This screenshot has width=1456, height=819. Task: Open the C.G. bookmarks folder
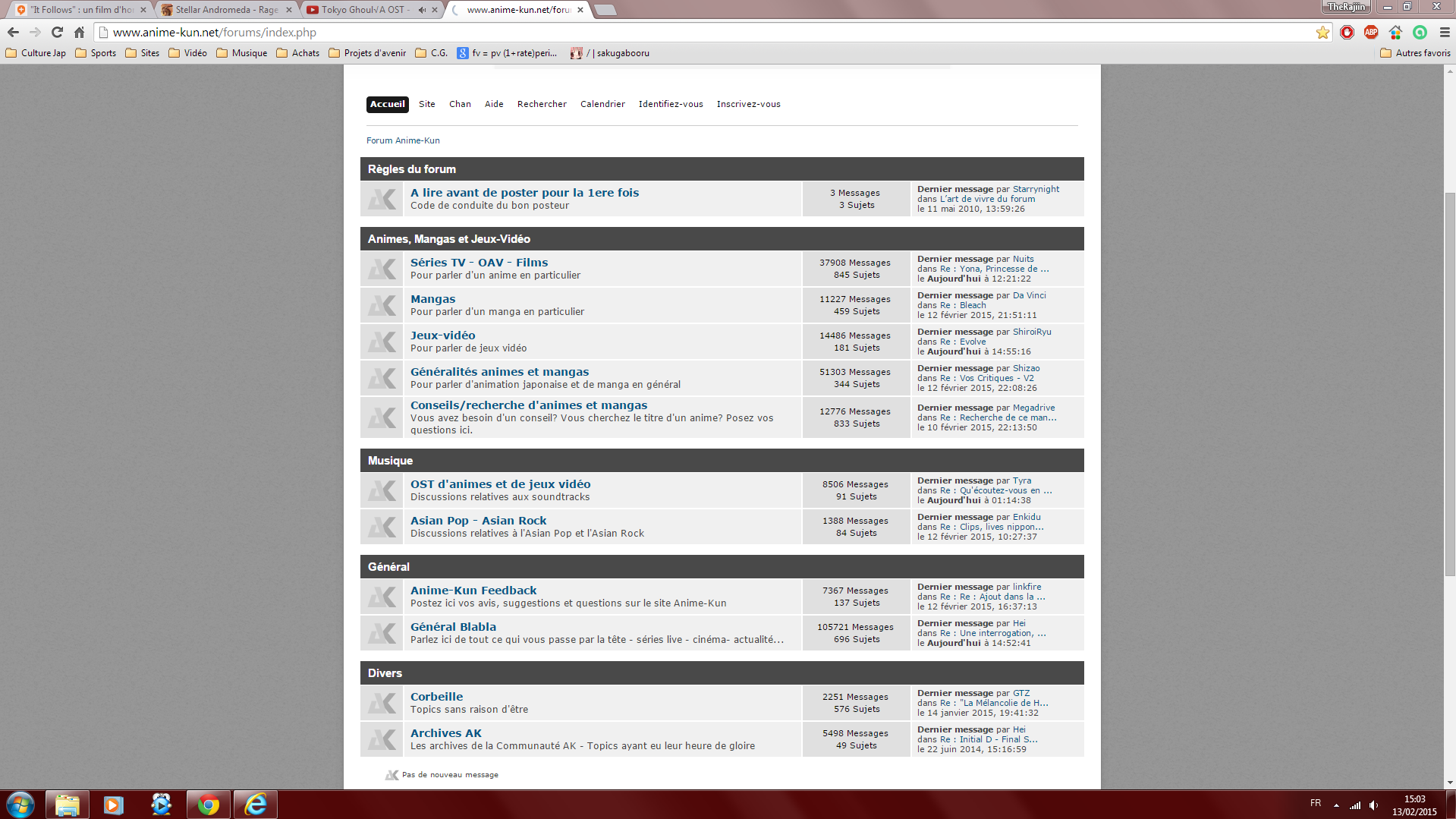(431, 53)
